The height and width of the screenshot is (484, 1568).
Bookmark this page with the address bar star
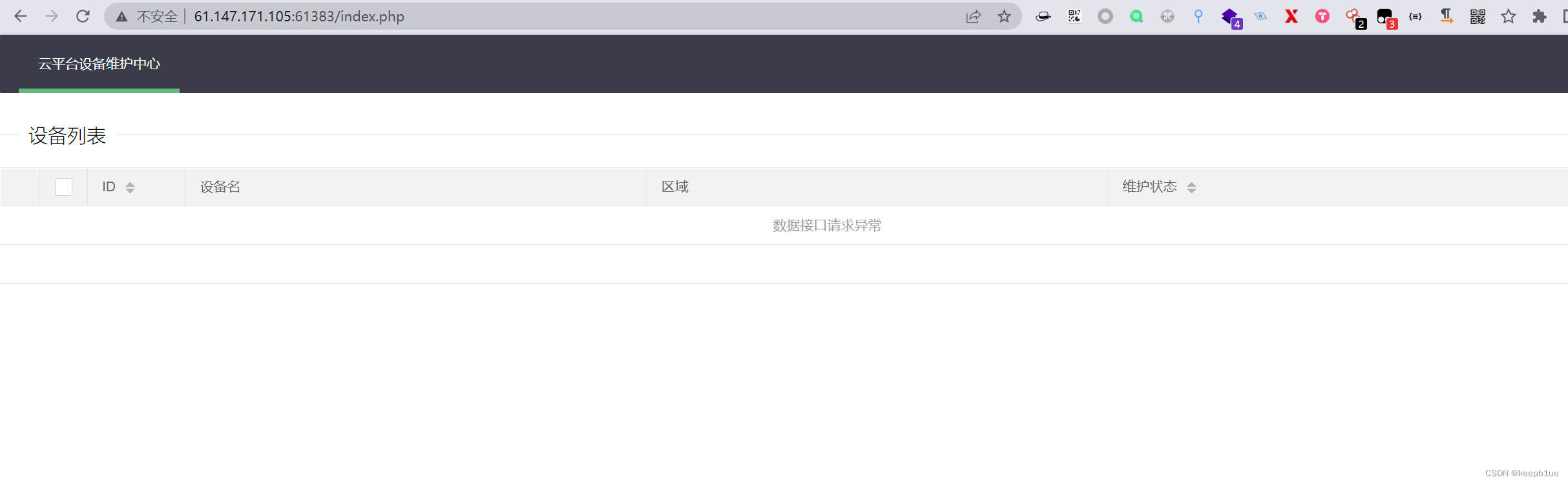(1004, 17)
